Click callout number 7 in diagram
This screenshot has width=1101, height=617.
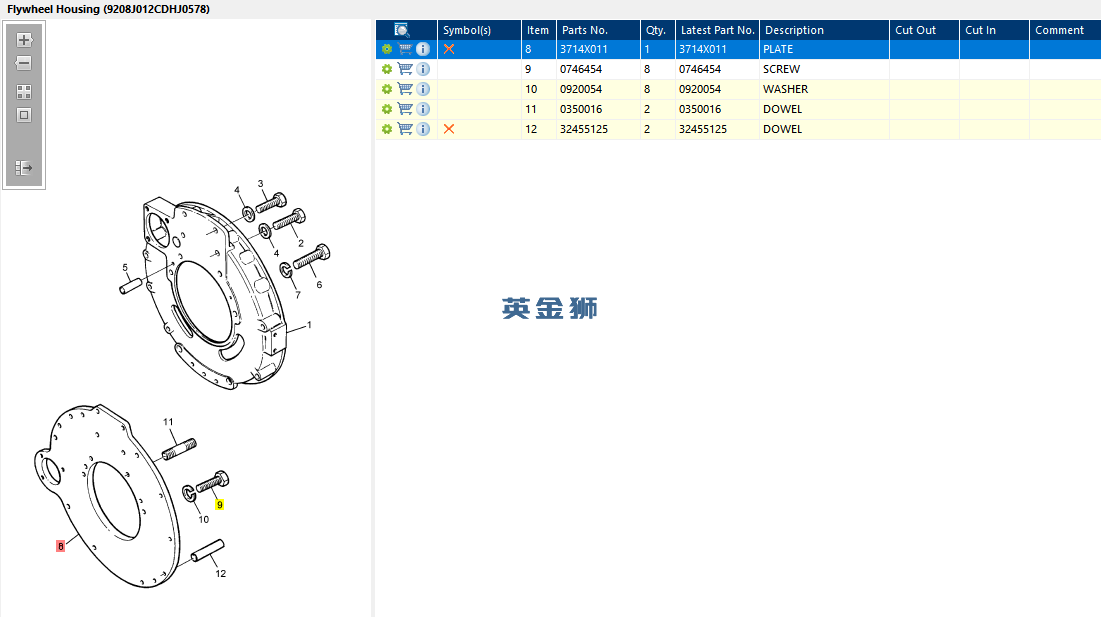tap(298, 295)
